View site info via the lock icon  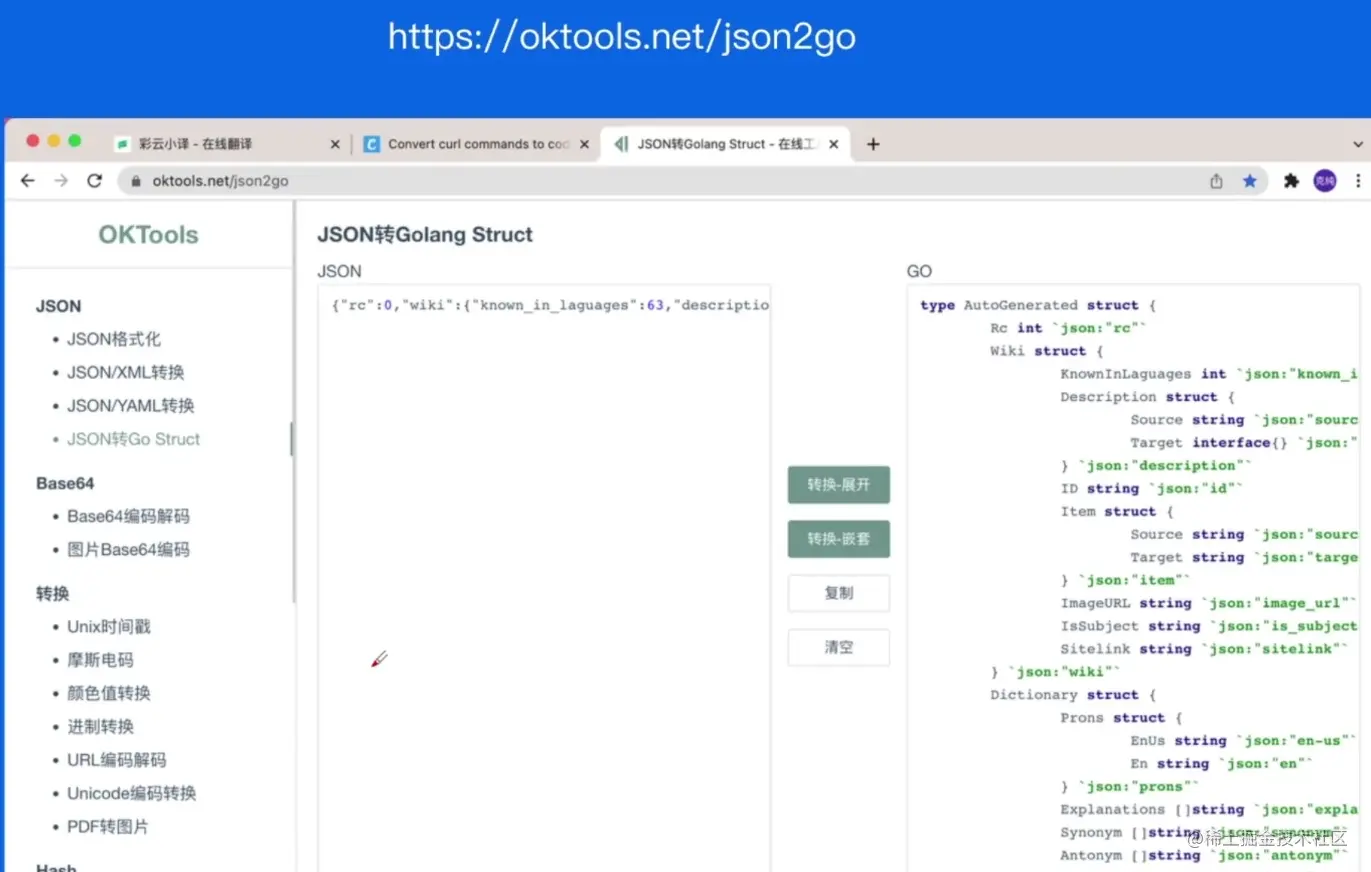pos(135,181)
